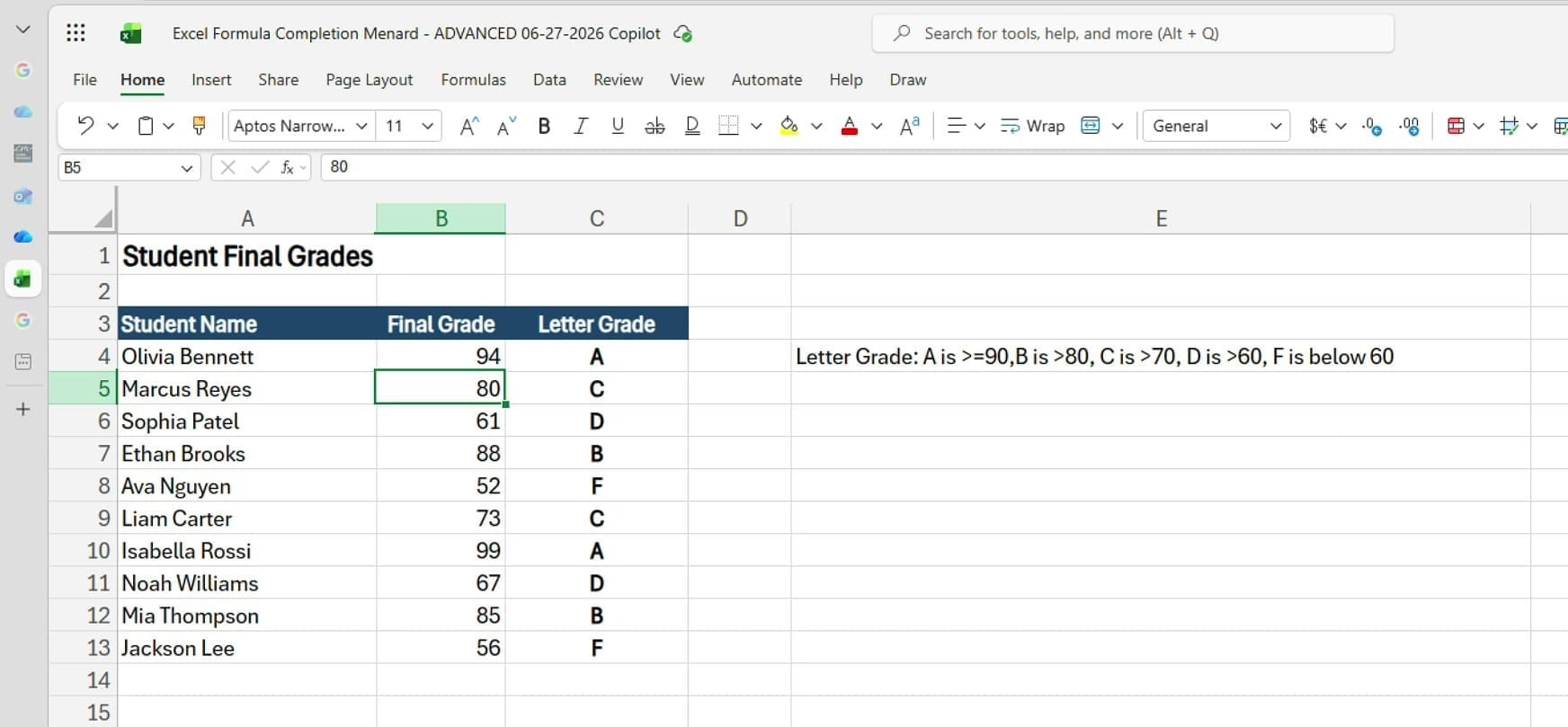Screen dimensions: 1568x727
Task: Select the Olivia Bennett cell
Action: click(x=247, y=357)
